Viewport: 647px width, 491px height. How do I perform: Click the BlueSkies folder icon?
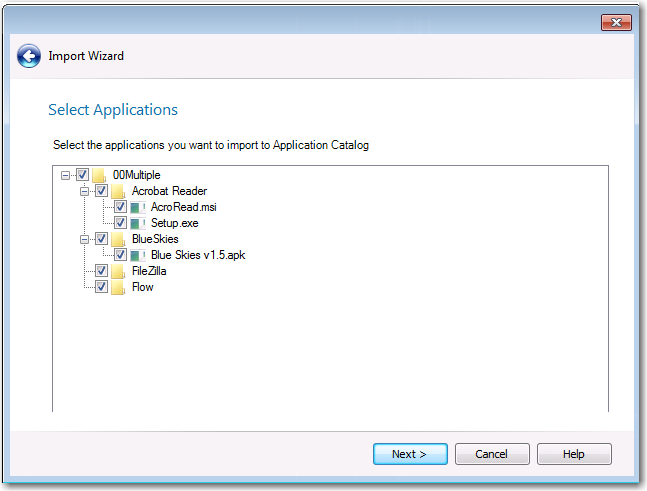(x=118, y=240)
